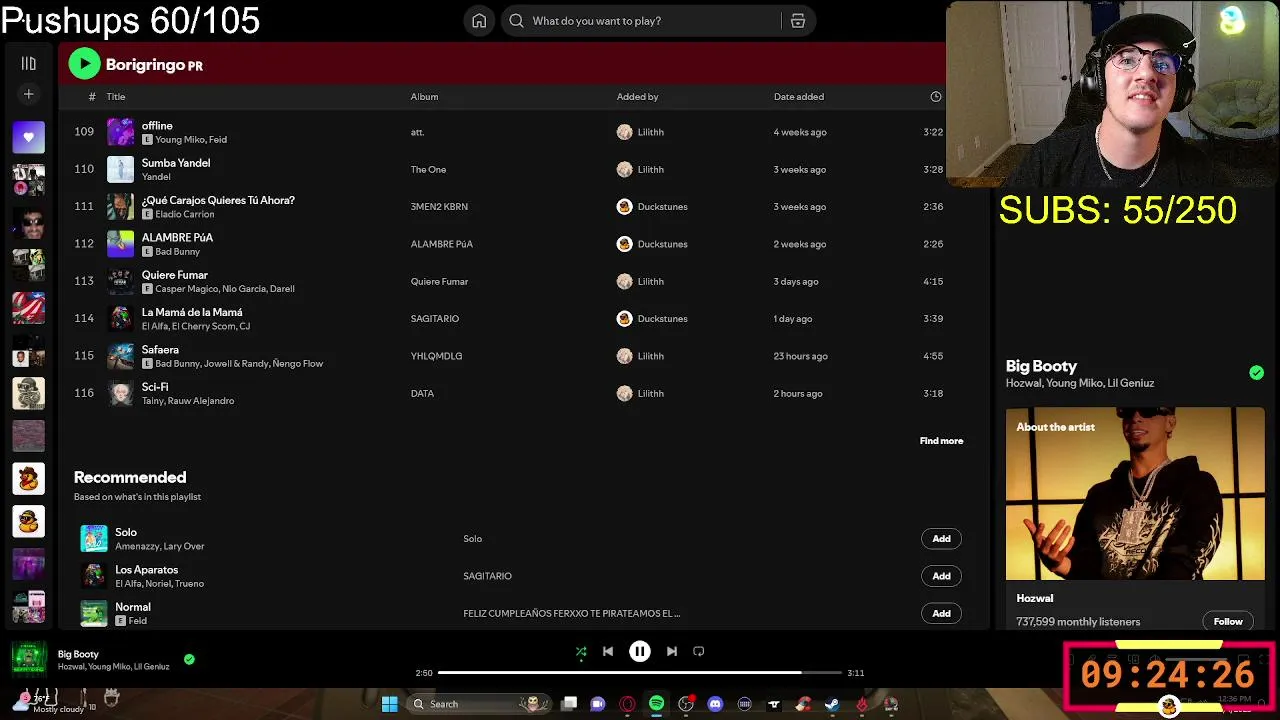The image size is (1280, 720).
Task: Open Task View in the taskbar
Action: pyautogui.click(x=569, y=704)
